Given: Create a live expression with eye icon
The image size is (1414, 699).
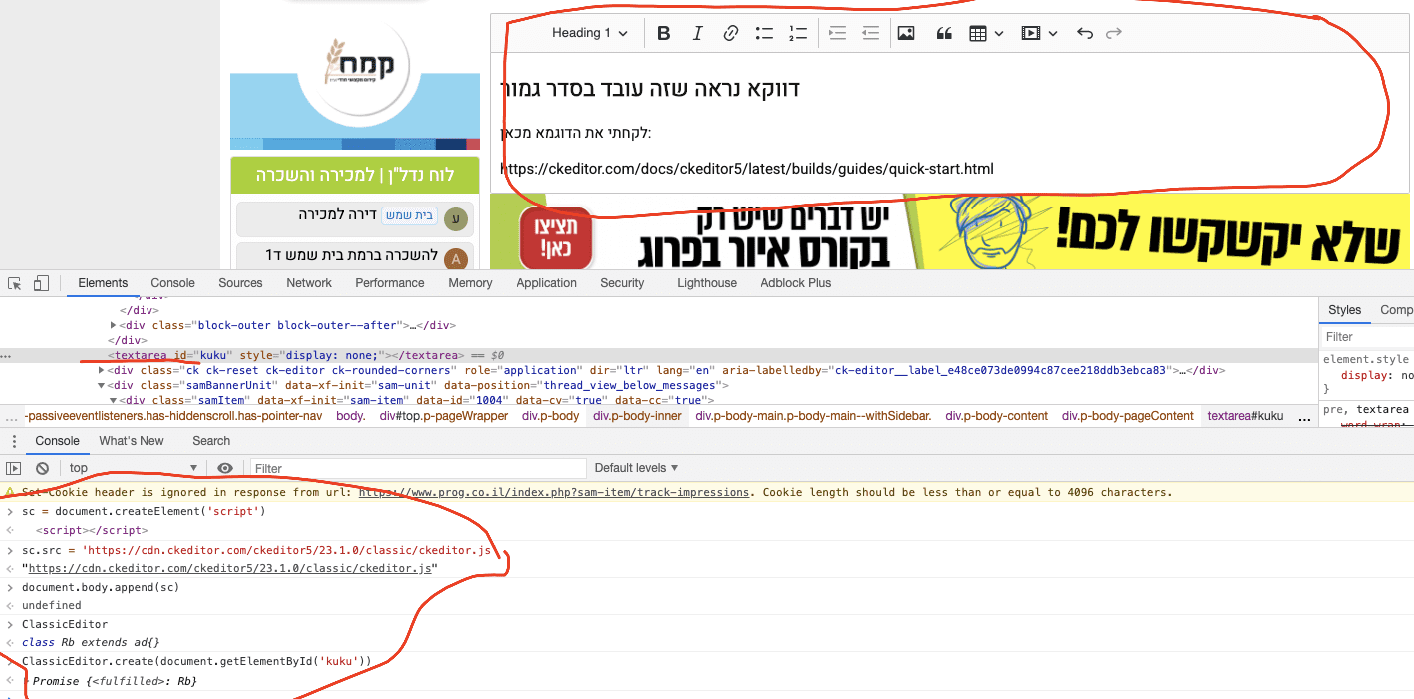Looking at the screenshot, I should coord(225,468).
